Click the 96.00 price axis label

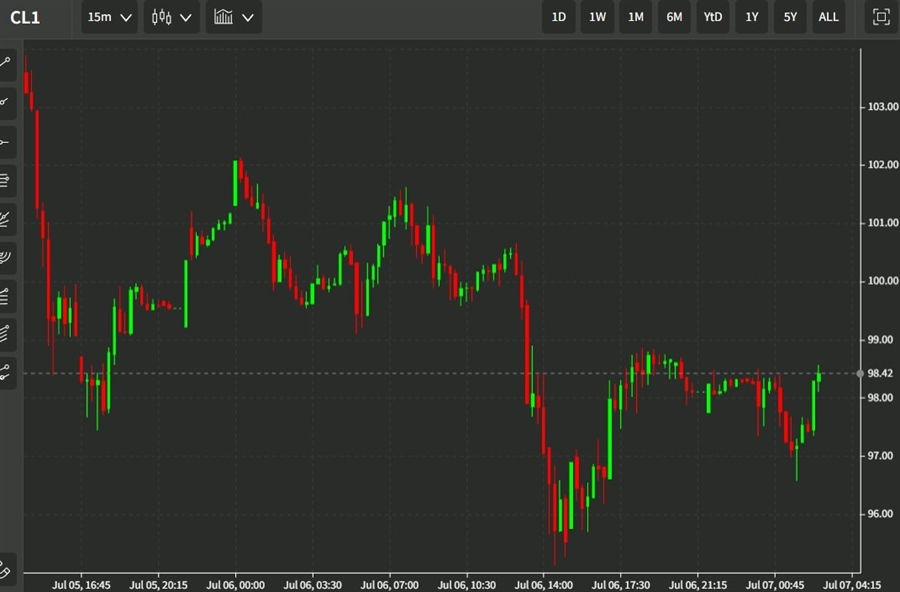(880, 514)
